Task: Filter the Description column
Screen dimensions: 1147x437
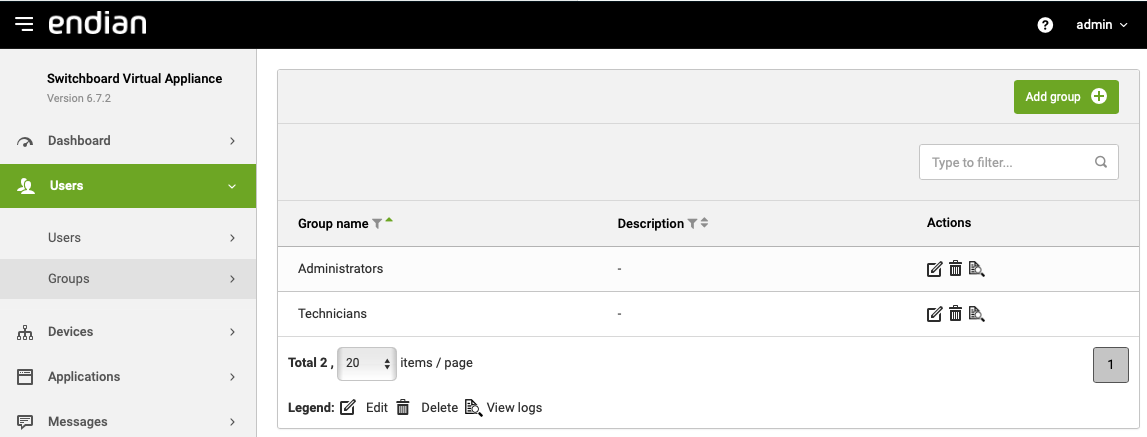Action: pyautogui.click(x=692, y=224)
